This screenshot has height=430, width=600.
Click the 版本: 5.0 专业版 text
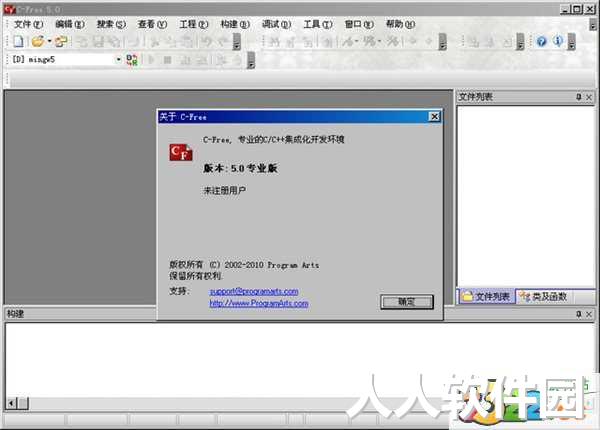[x=240, y=168]
